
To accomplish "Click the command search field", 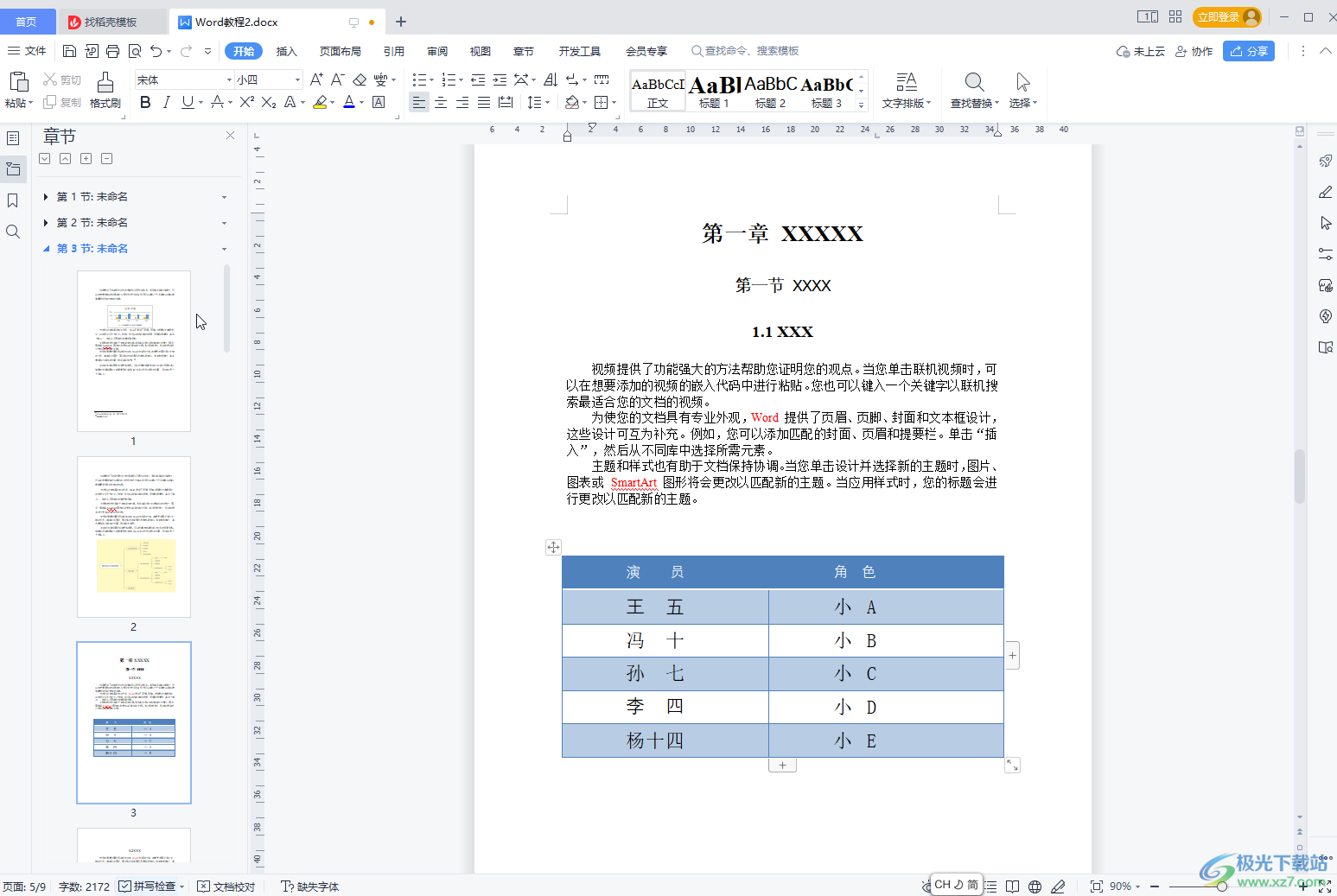I will (x=745, y=51).
